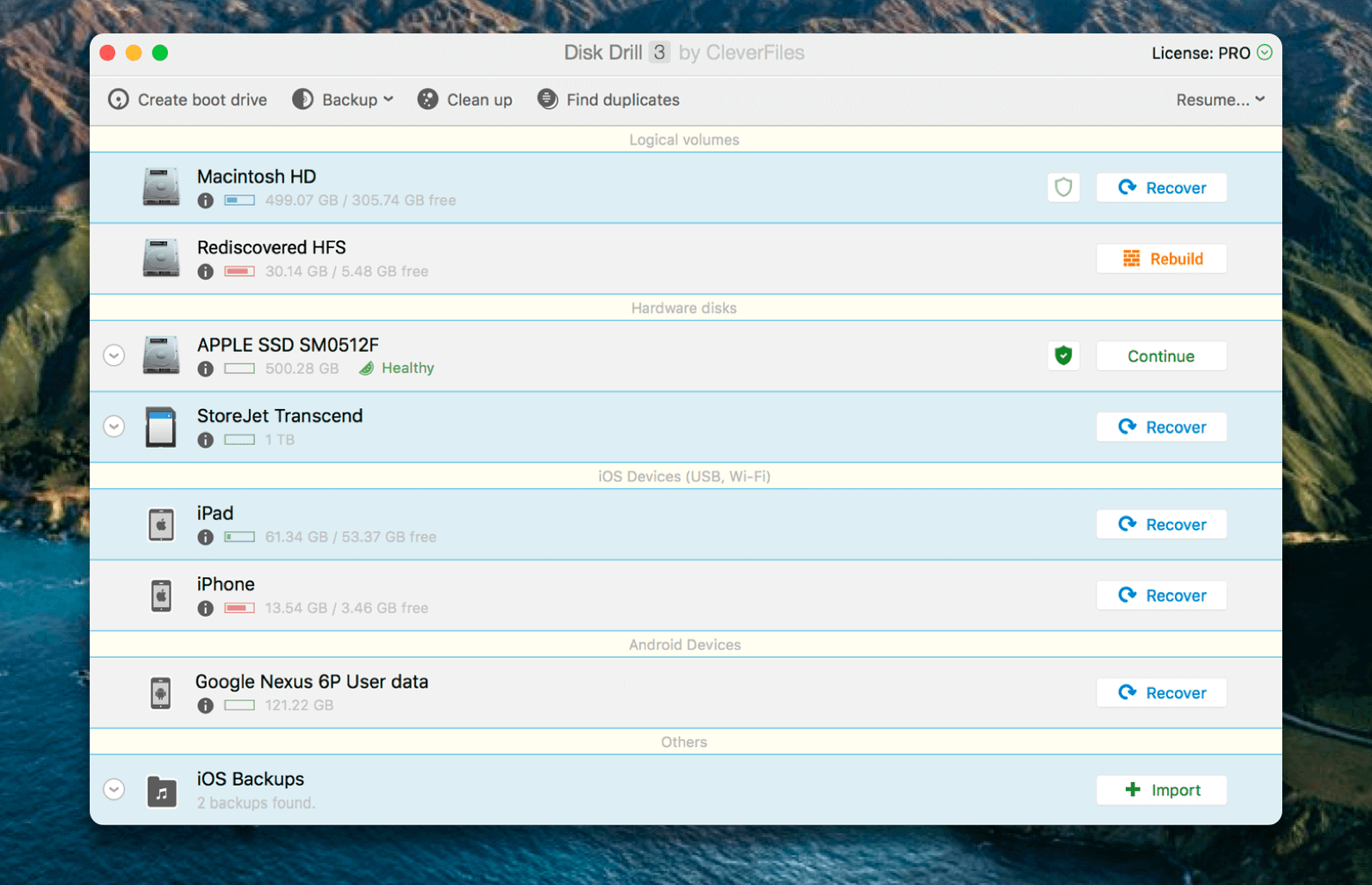Click the iPad storage usage bar
The width and height of the screenshot is (1372, 885).
[239, 537]
